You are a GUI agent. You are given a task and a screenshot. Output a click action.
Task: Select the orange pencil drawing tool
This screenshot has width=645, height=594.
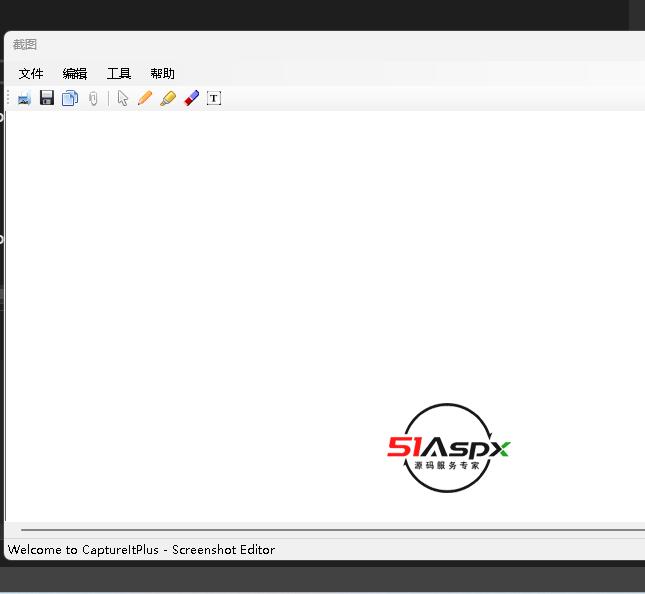coord(145,98)
